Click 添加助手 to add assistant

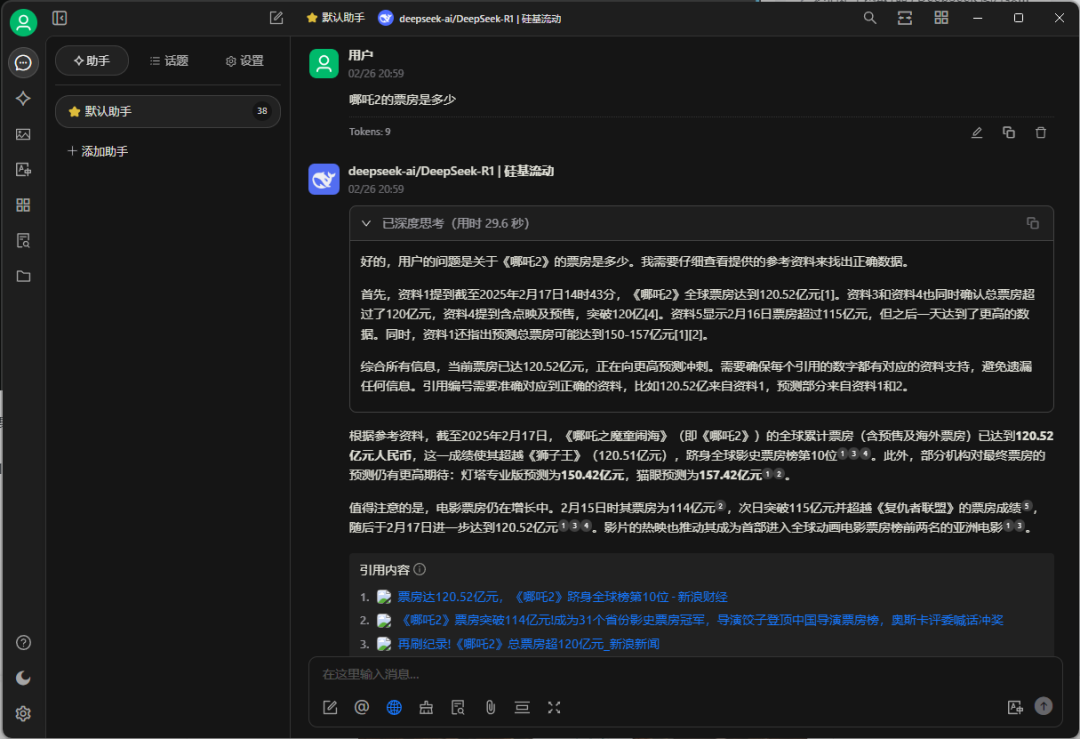98,151
